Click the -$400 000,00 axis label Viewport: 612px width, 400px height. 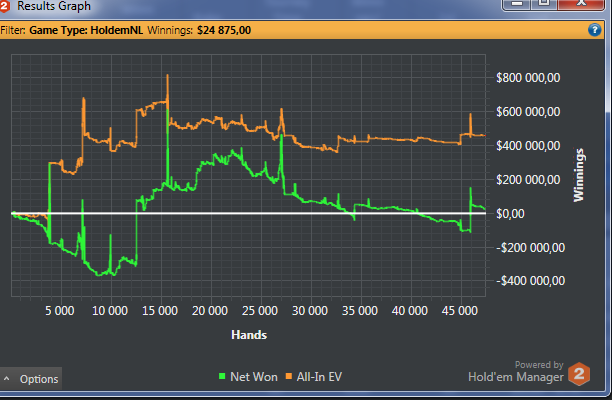click(530, 281)
